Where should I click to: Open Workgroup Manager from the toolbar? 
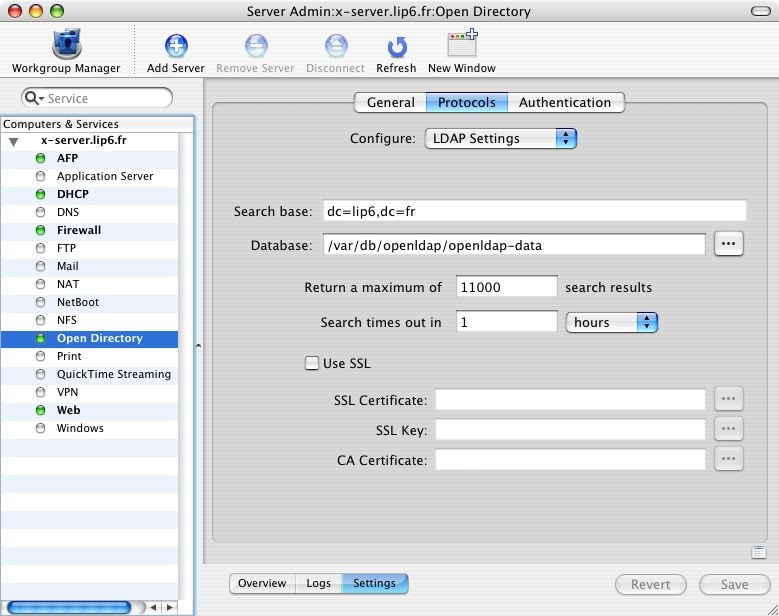tap(65, 46)
